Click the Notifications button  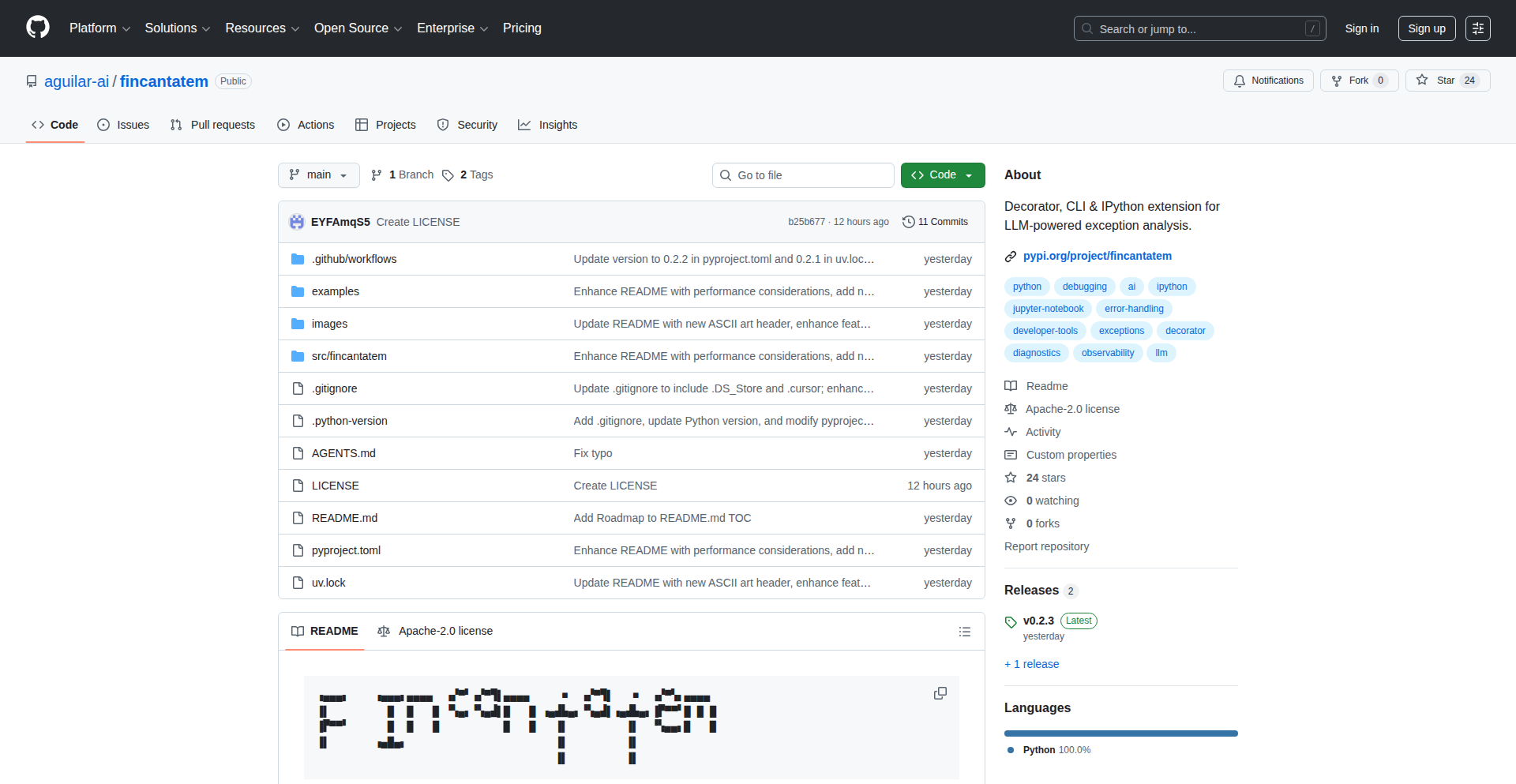click(x=1268, y=81)
